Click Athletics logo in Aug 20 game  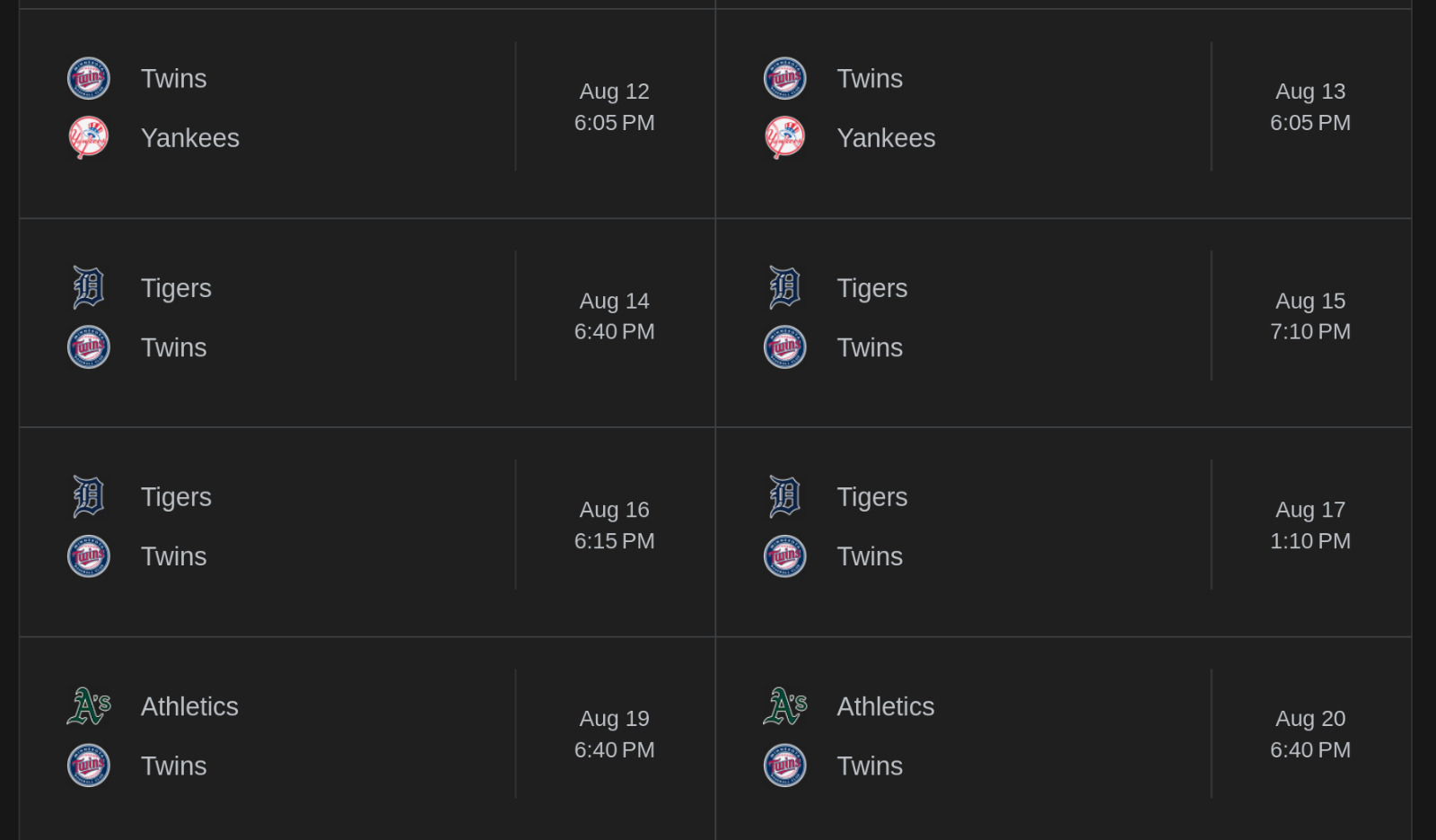(785, 706)
